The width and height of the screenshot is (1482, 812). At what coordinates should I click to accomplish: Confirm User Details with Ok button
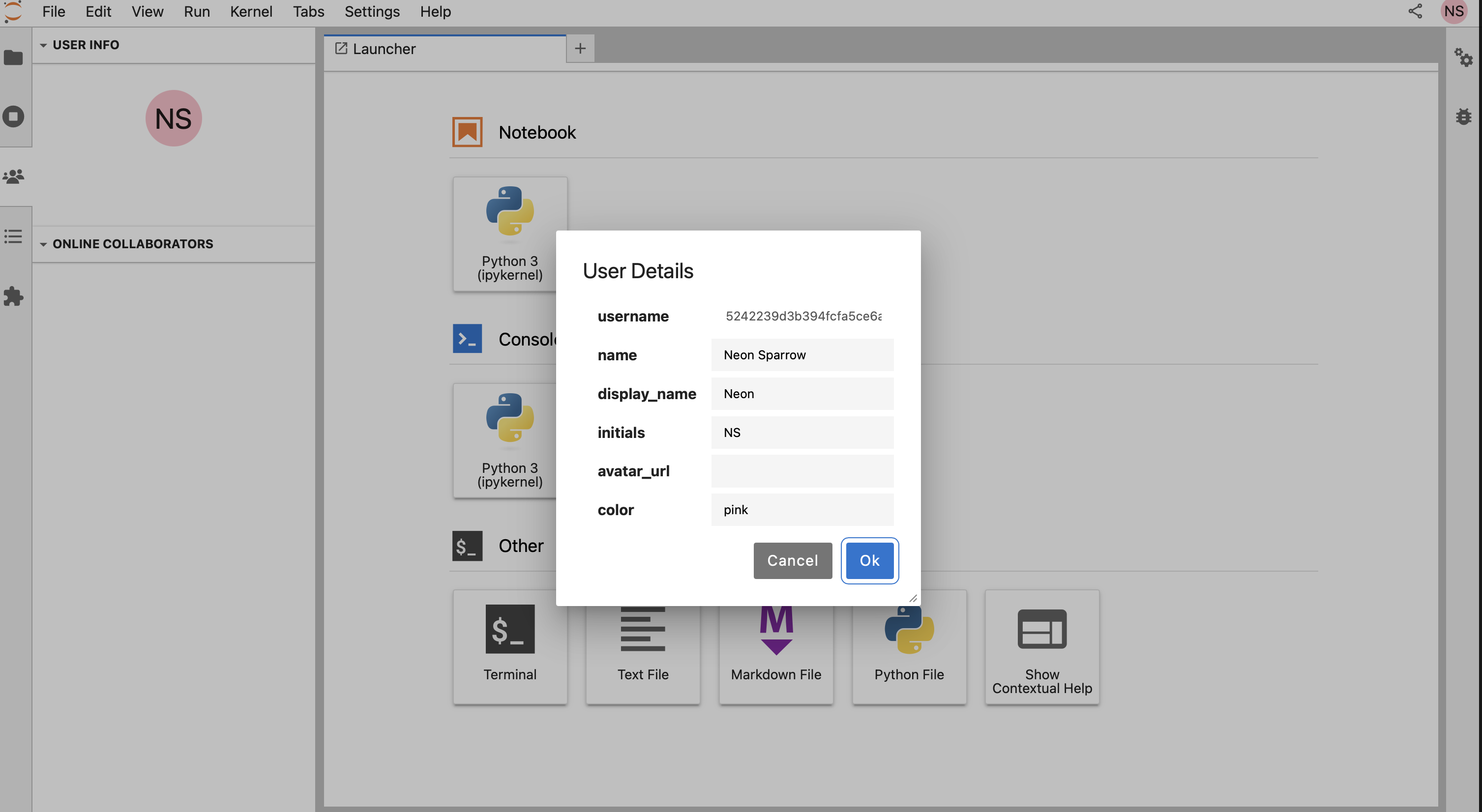pyautogui.click(x=869, y=561)
